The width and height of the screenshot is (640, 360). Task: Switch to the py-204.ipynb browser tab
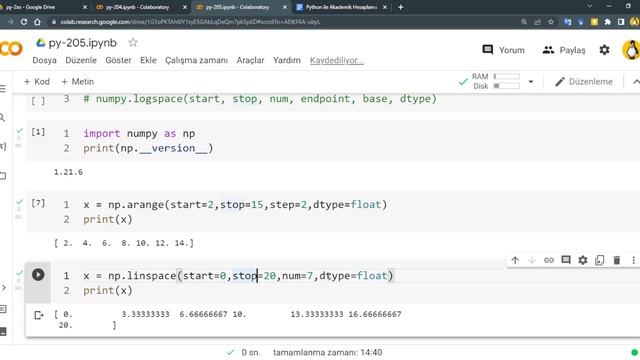[137, 7]
